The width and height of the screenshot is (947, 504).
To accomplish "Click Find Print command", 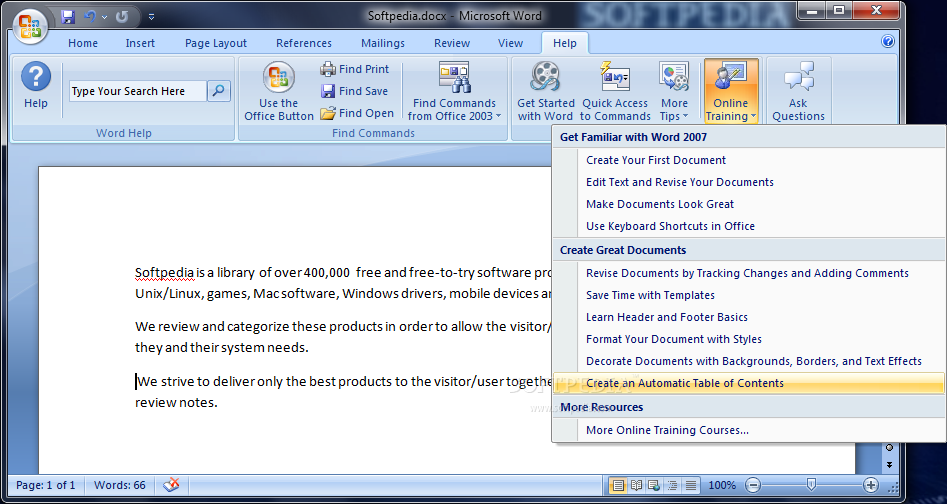I will click(x=355, y=69).
